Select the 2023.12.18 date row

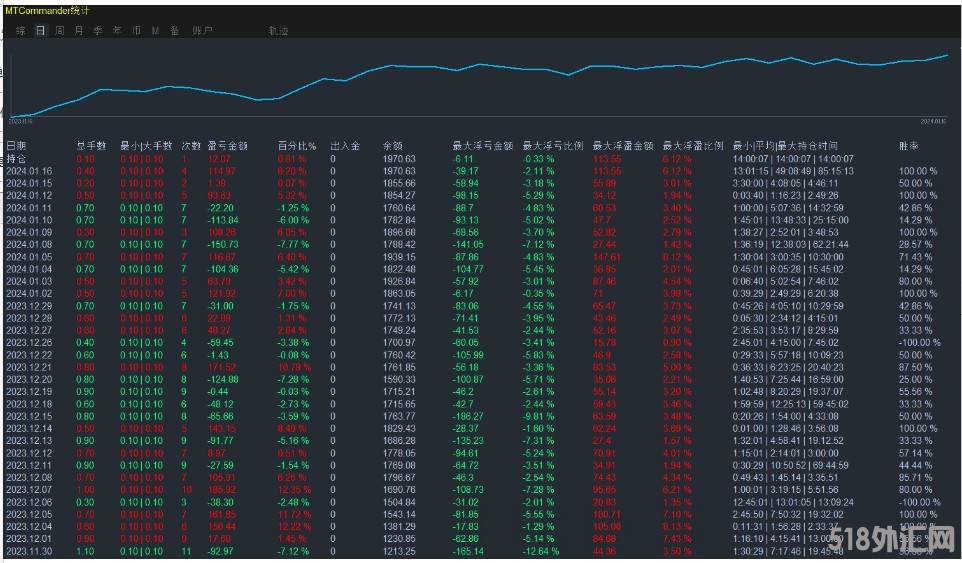click(29, 404)
